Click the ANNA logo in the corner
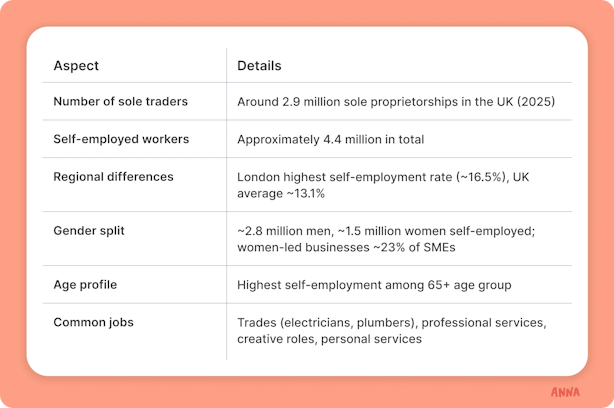614x408 pixels. tap(565, 392)
